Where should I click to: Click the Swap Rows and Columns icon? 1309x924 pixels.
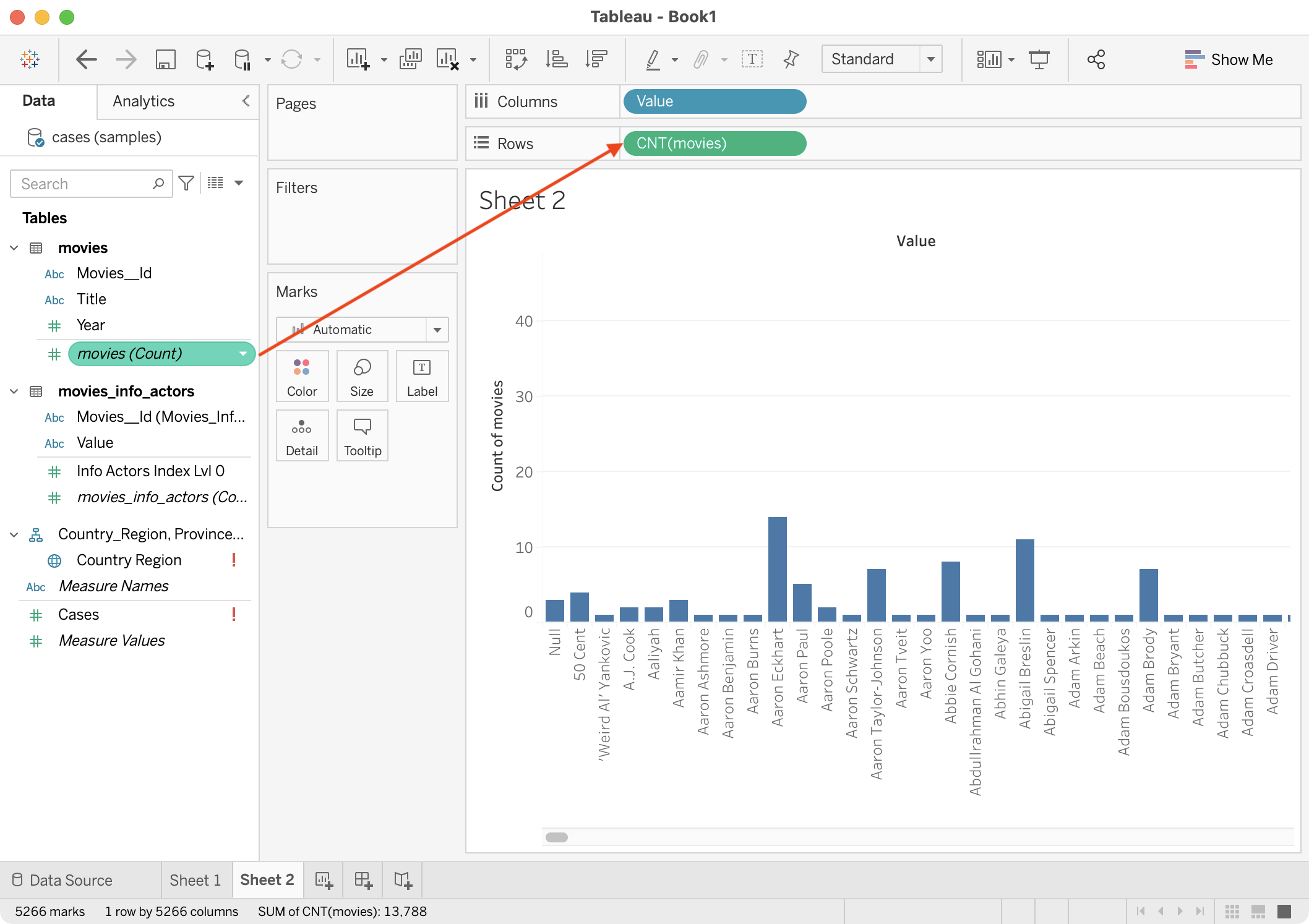click(x=516, y=59)
